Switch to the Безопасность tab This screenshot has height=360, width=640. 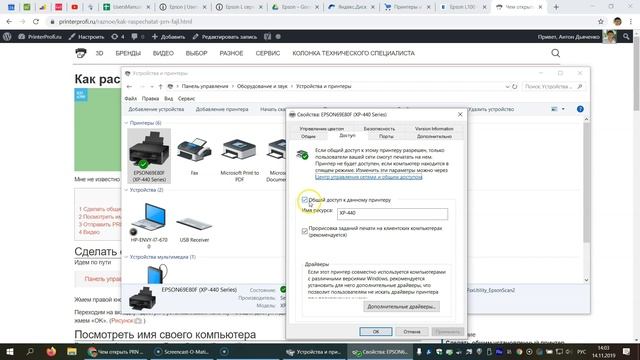[x=379, y=129]
